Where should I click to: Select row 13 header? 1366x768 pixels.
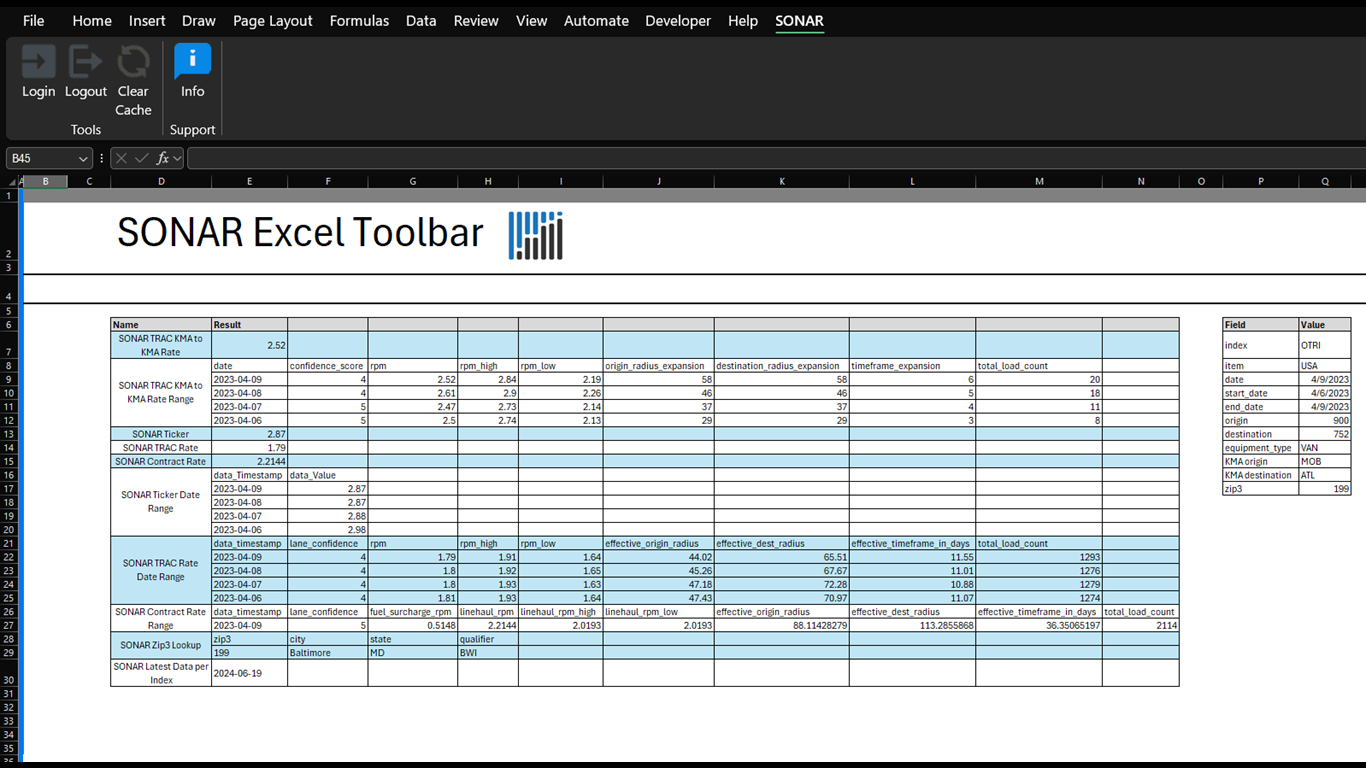pos(9,434)
